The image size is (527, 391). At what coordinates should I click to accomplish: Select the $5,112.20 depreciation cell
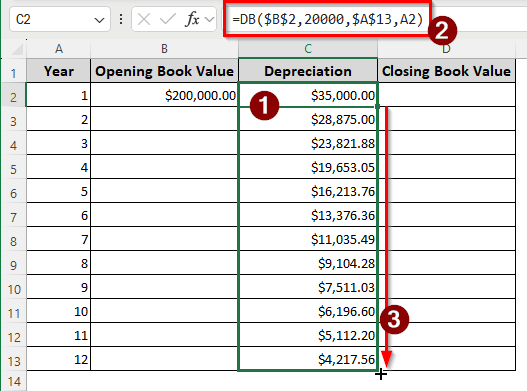tap(308, 335)
